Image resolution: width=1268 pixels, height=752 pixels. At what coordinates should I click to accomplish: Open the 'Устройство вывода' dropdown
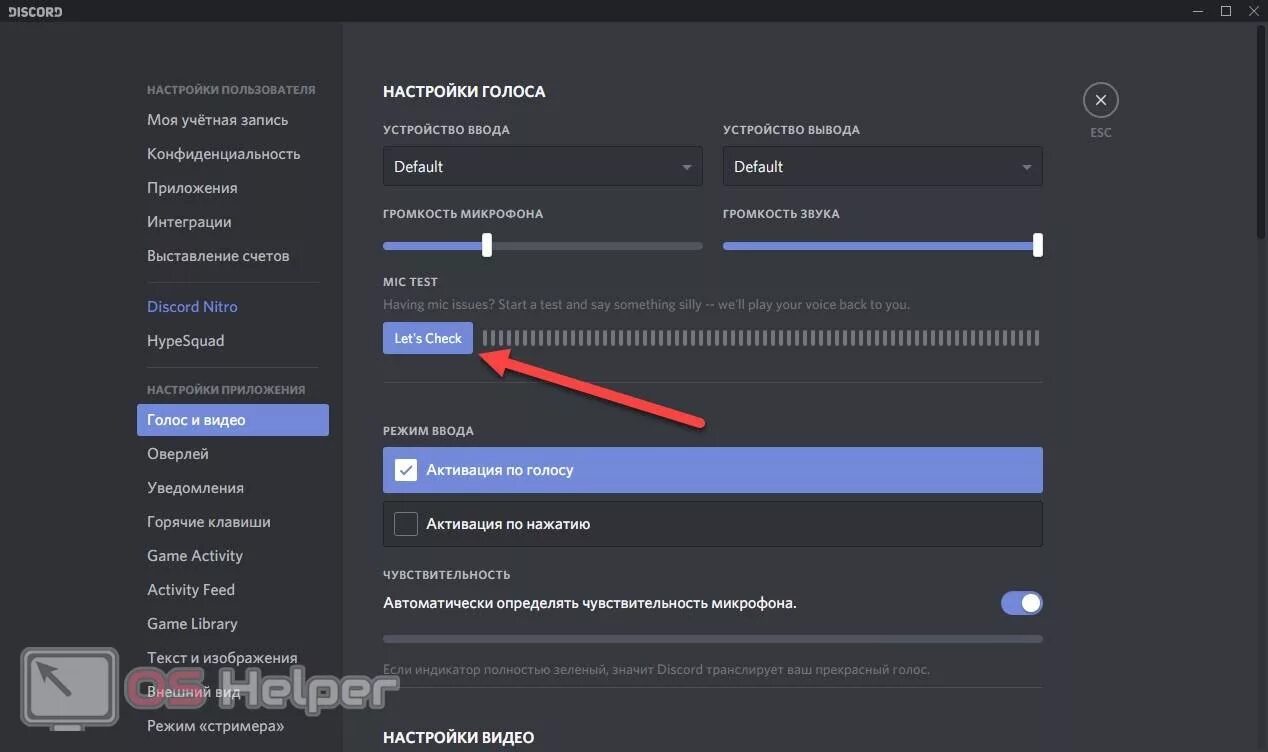(x=883, y=167)
